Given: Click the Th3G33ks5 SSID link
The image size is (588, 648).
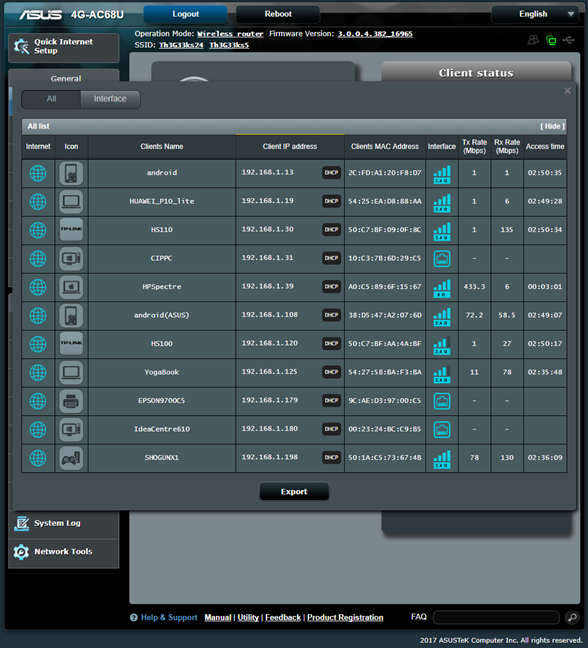Looking at the screenshot, I should click(229, 45).
